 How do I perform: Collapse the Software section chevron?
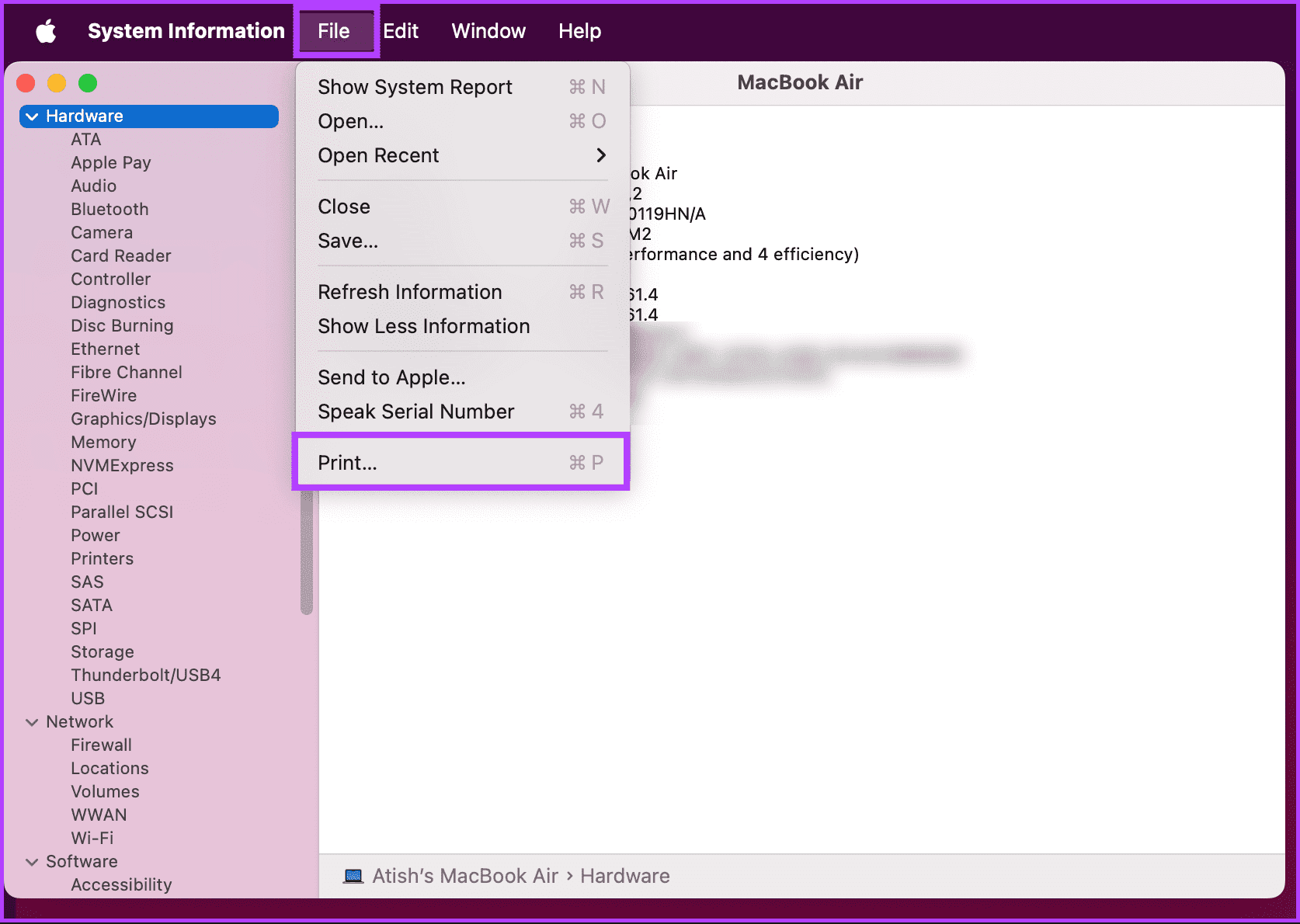[x=32, y=862]
